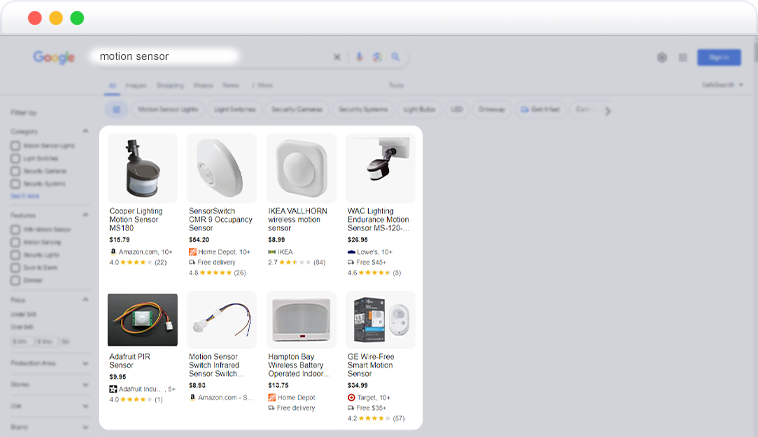The height and width of the screenshot is (437, 758).
Task: Click See 5 more categories link
Action: 25,196
